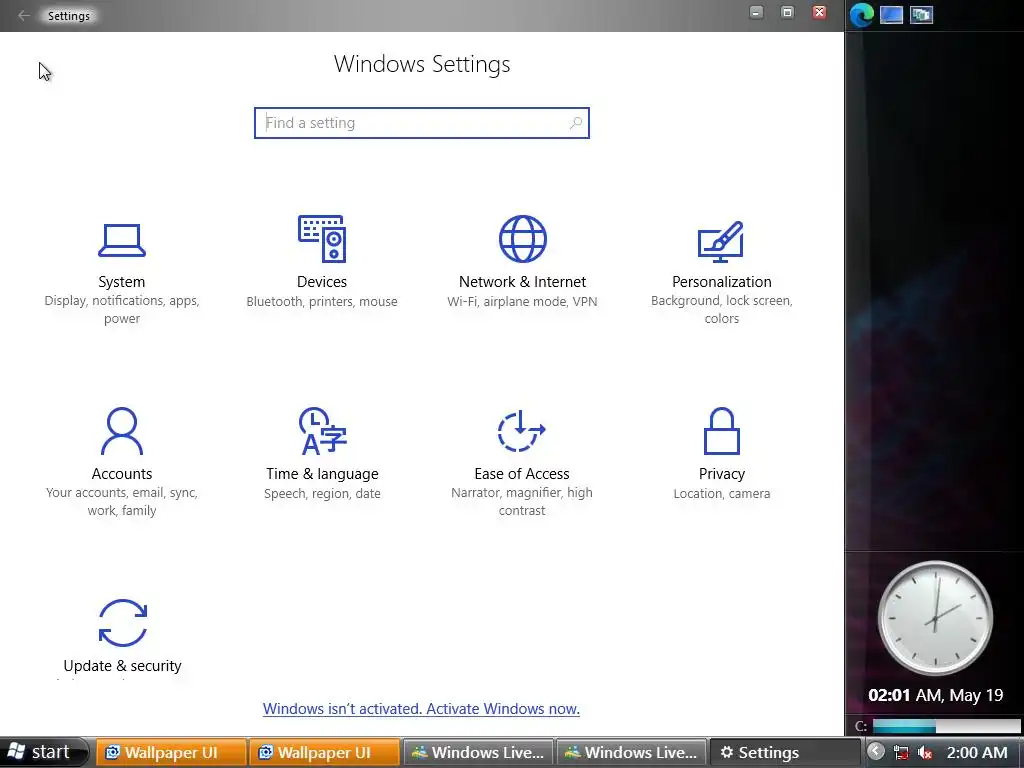Click the System label text
Viewport: 1024px width, 768px height.
coord(121,281)
